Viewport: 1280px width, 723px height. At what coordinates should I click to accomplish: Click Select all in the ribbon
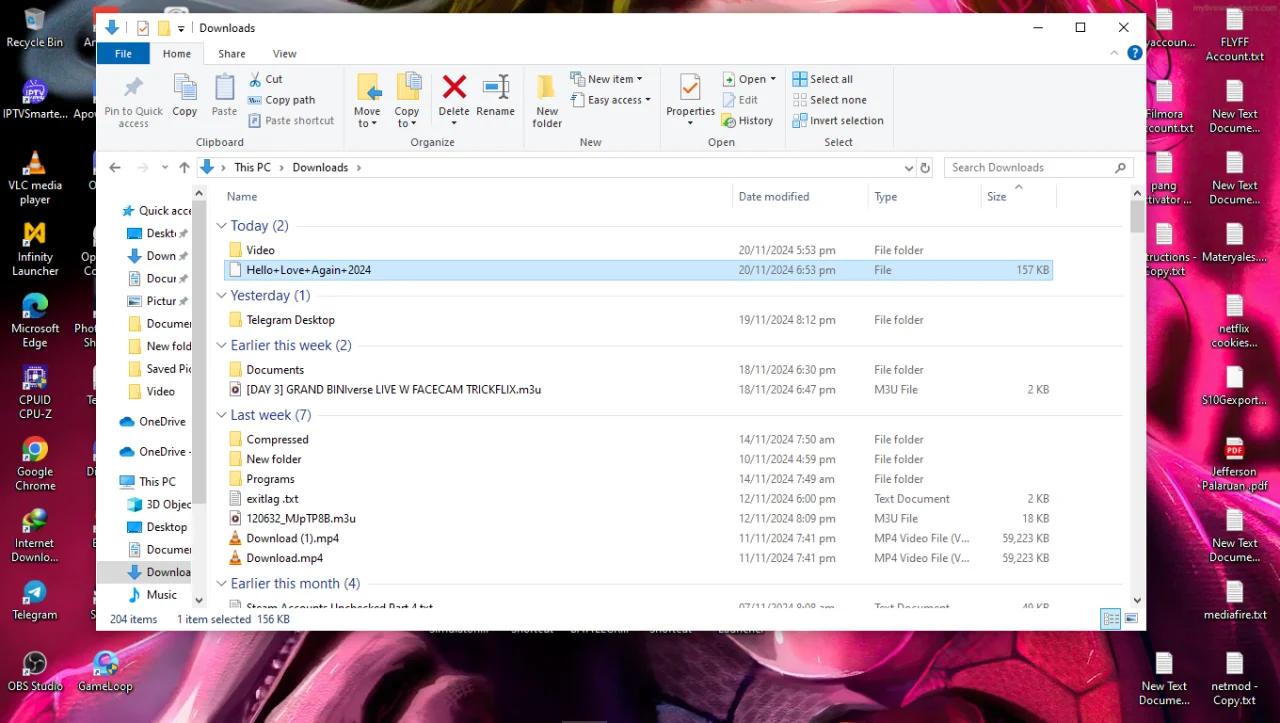pos(823,79)
